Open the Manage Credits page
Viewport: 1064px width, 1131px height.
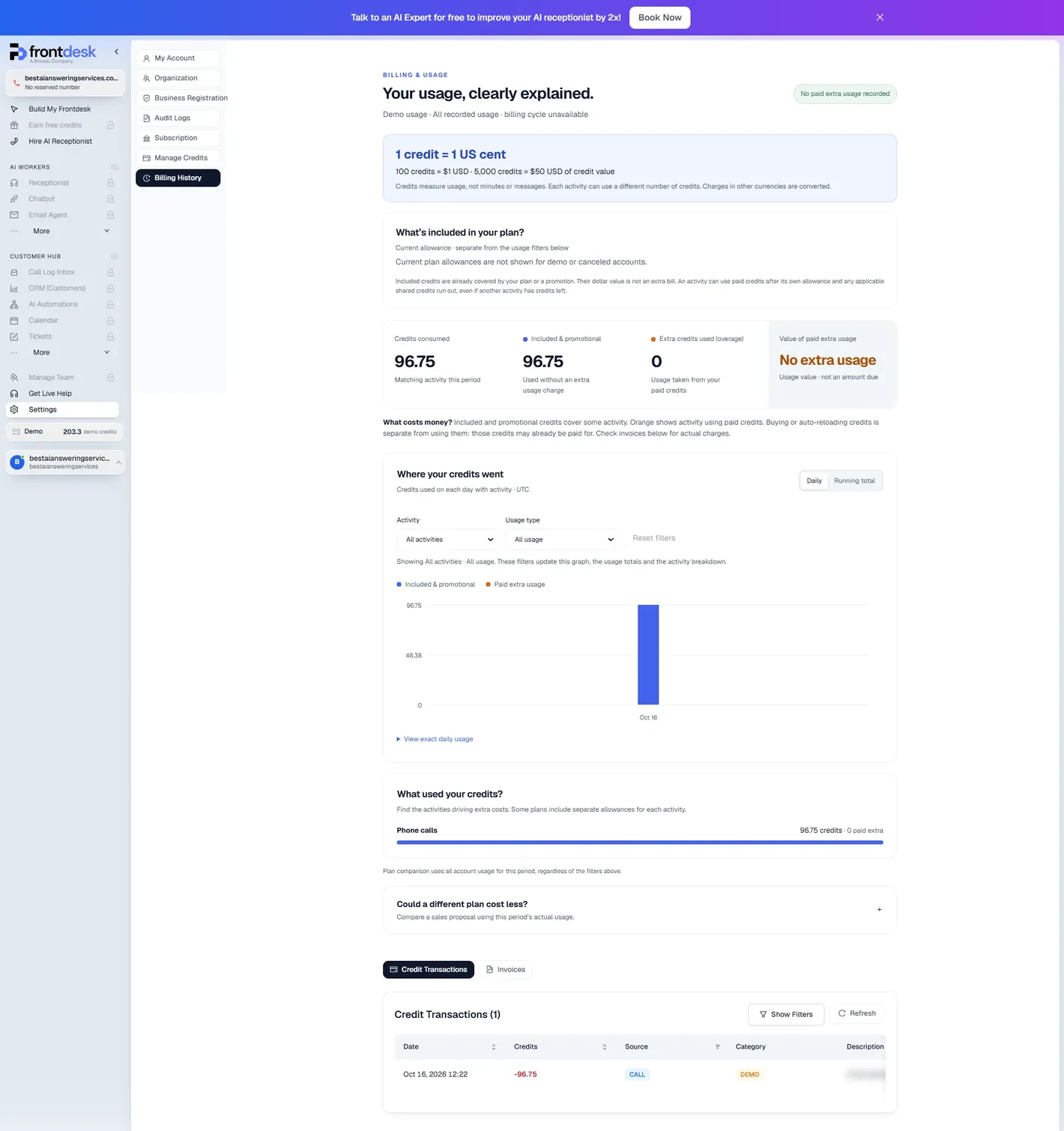tap(178, 158)
